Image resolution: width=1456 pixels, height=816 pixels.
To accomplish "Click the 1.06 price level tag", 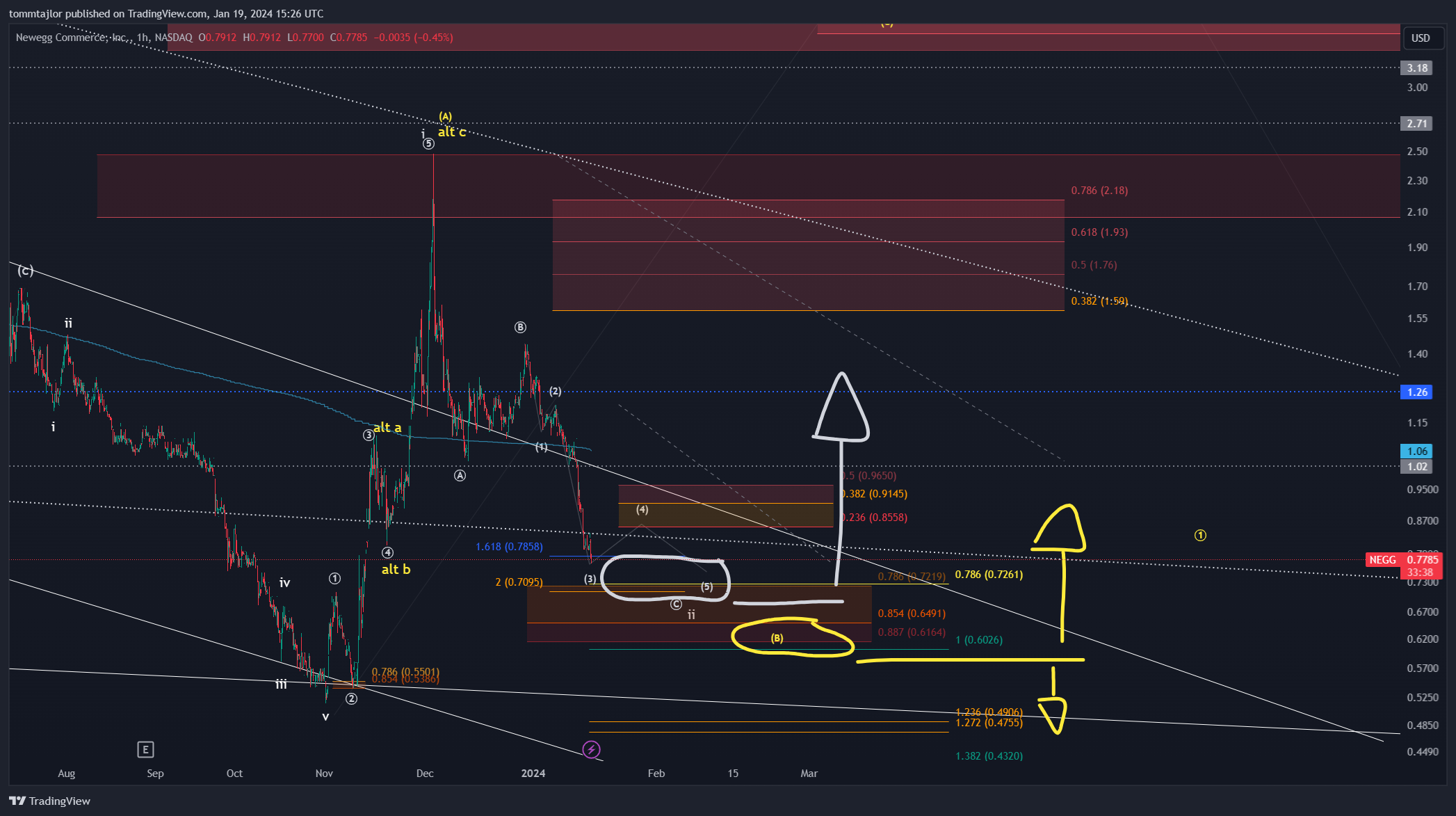I will (x=1416, y=451).
